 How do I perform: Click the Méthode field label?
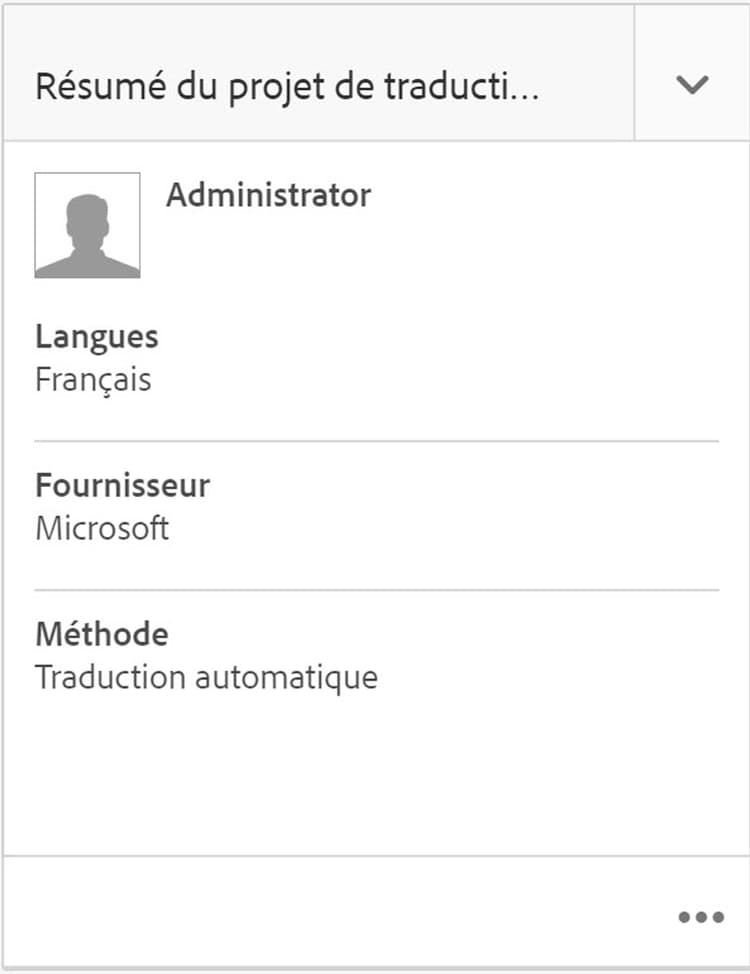[102, 634]
